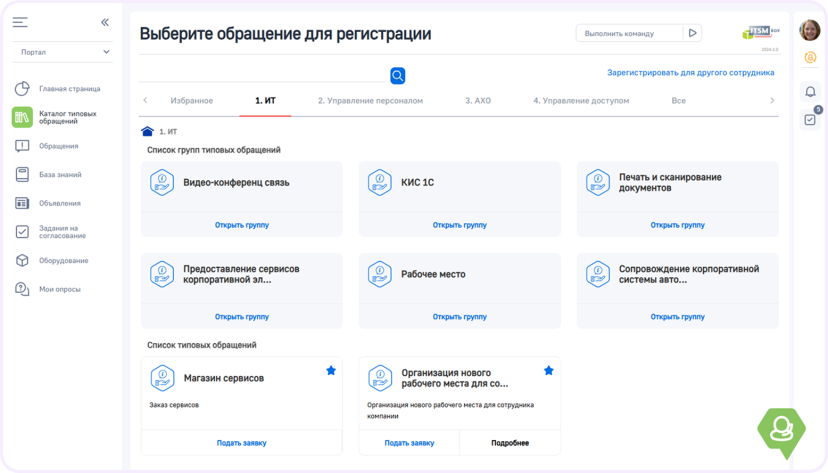
Task: Click Печать и сканирование документов icon
Action: (598, 183)
